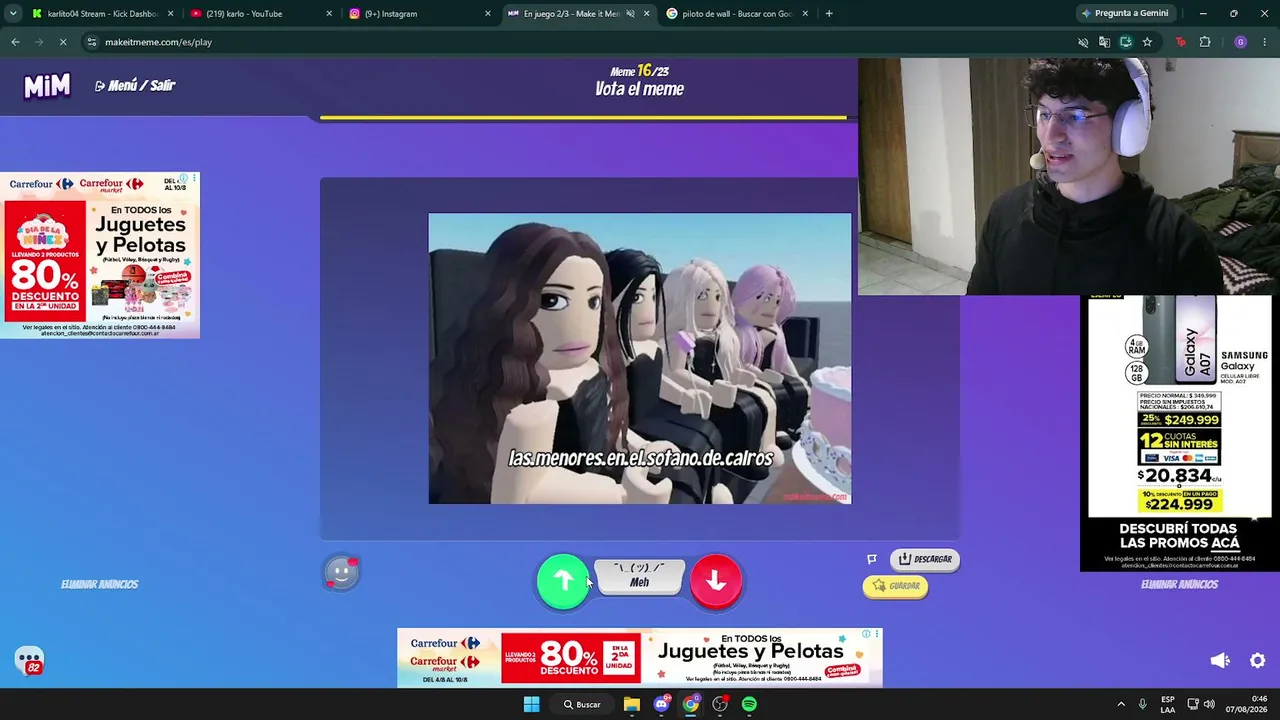Open Discord from the taskbar

[x=661, y=704]
